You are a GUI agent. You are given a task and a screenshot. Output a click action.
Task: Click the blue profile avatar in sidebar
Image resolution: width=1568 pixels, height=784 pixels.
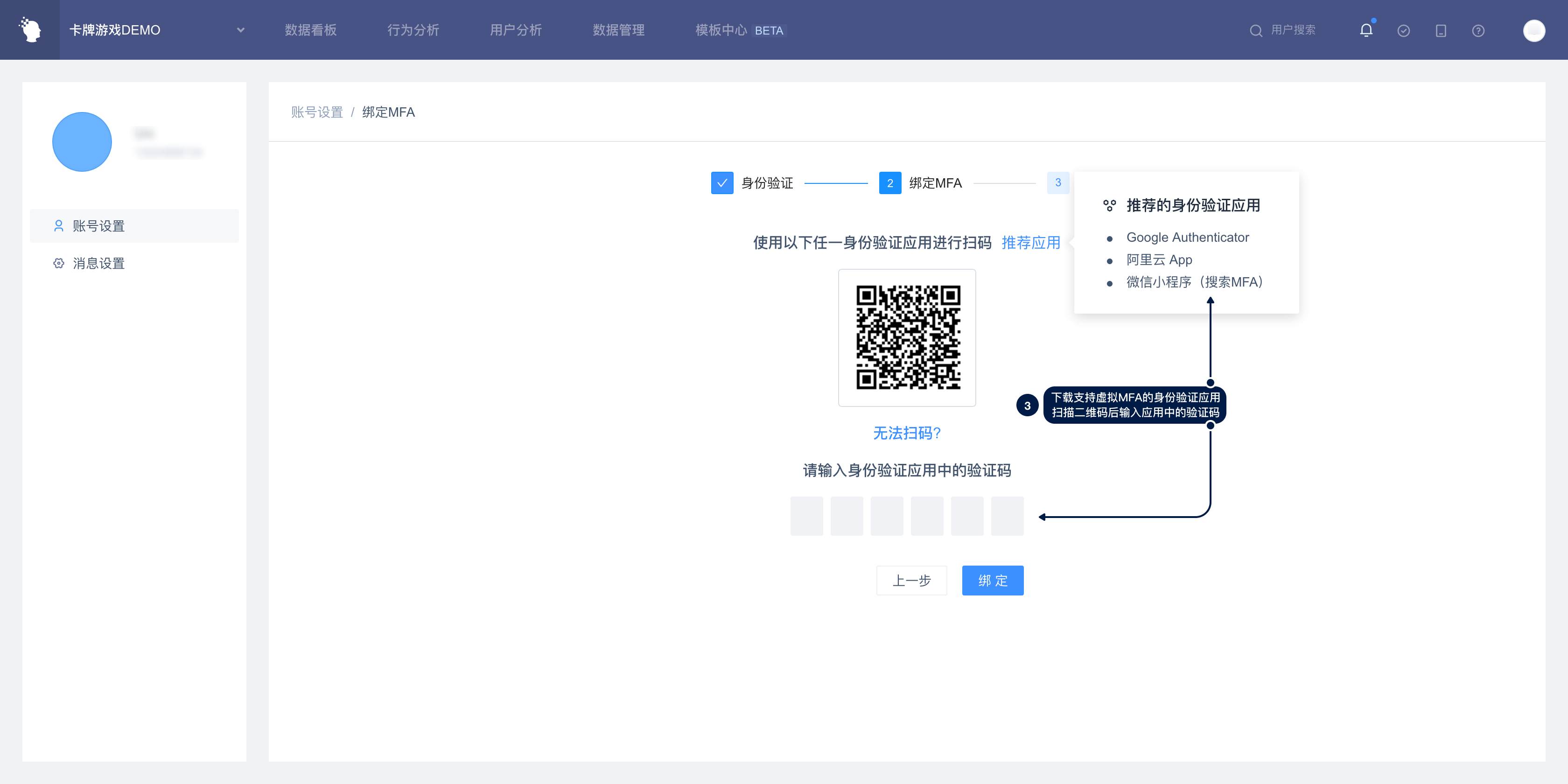coord(82,142)
